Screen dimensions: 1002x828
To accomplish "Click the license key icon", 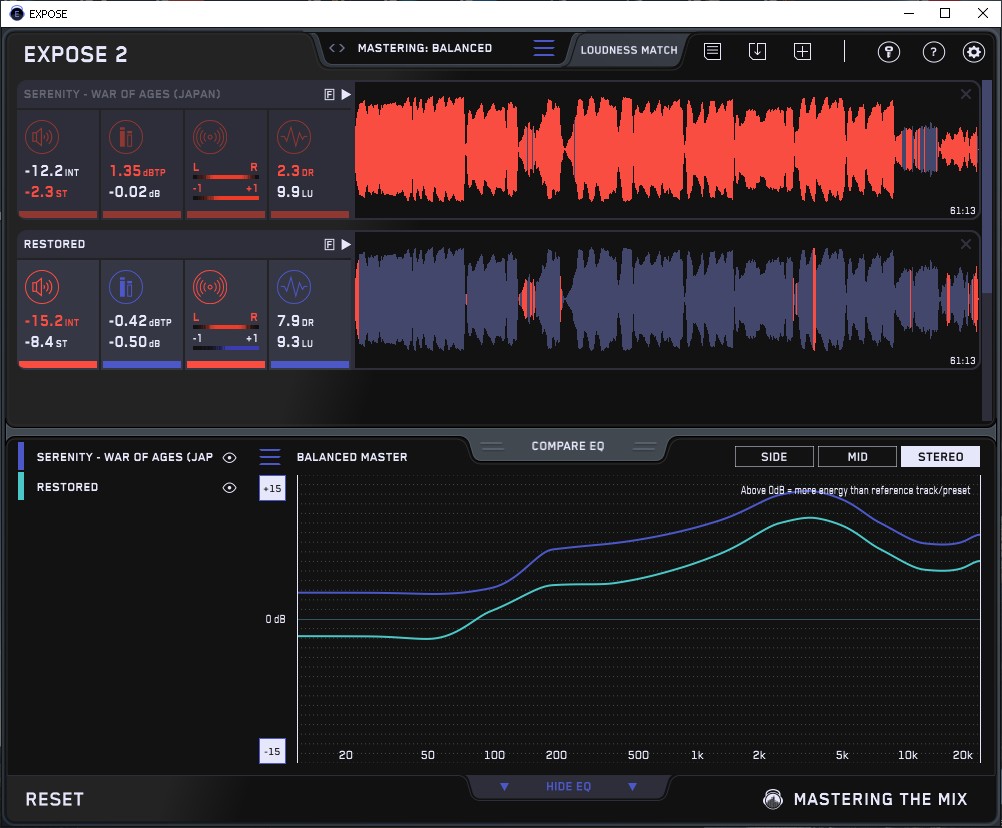I will [889, 52].
